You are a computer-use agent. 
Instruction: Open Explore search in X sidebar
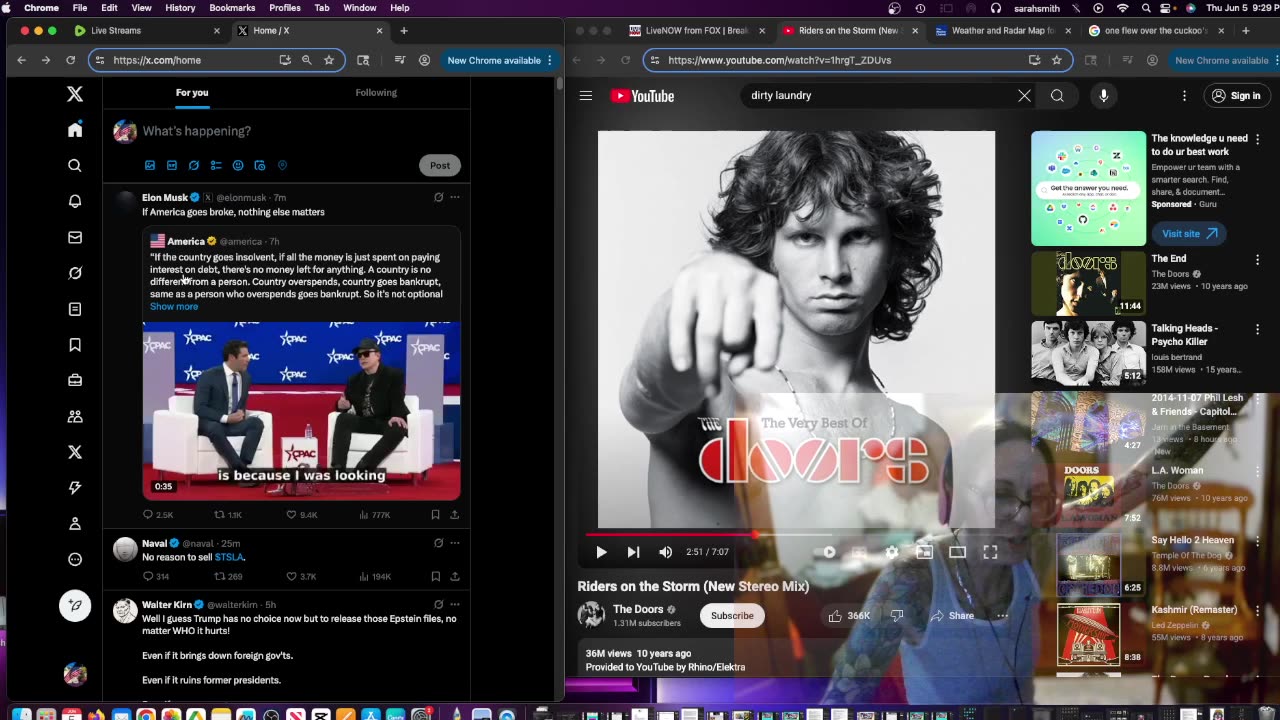click(75, 166)
